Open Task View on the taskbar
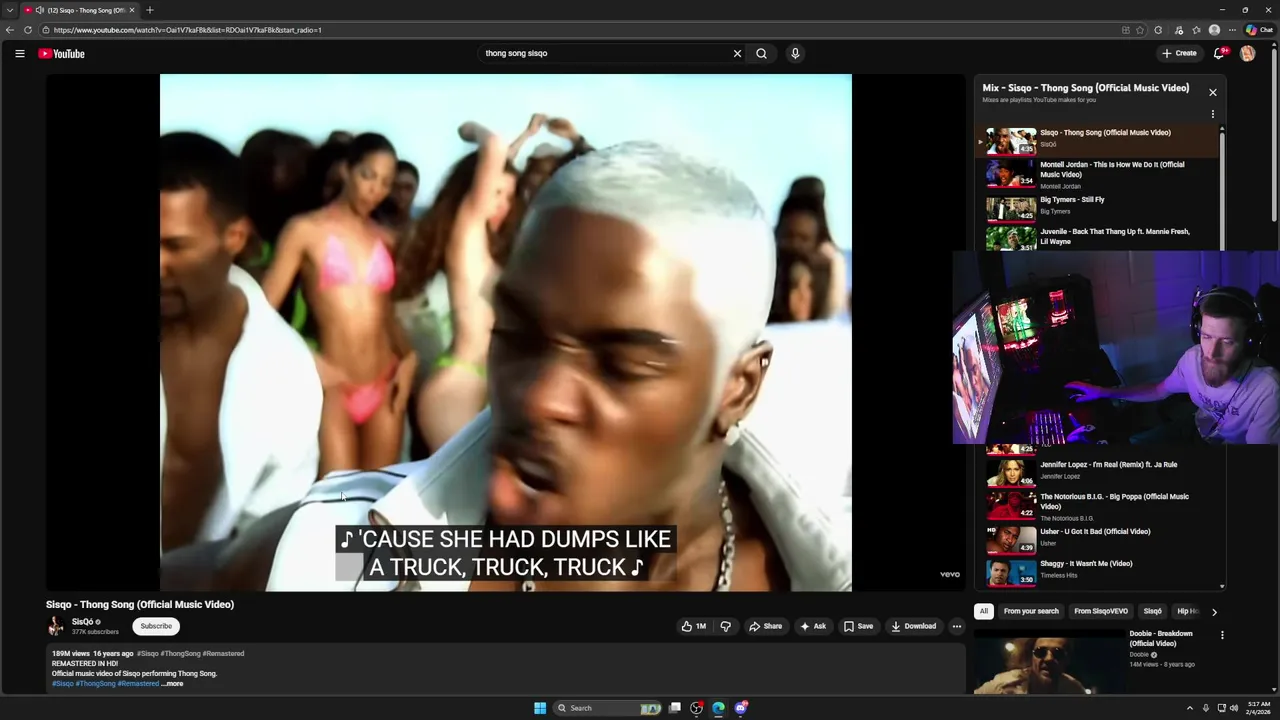1280x720 pixels. click(x=675, y=708)
